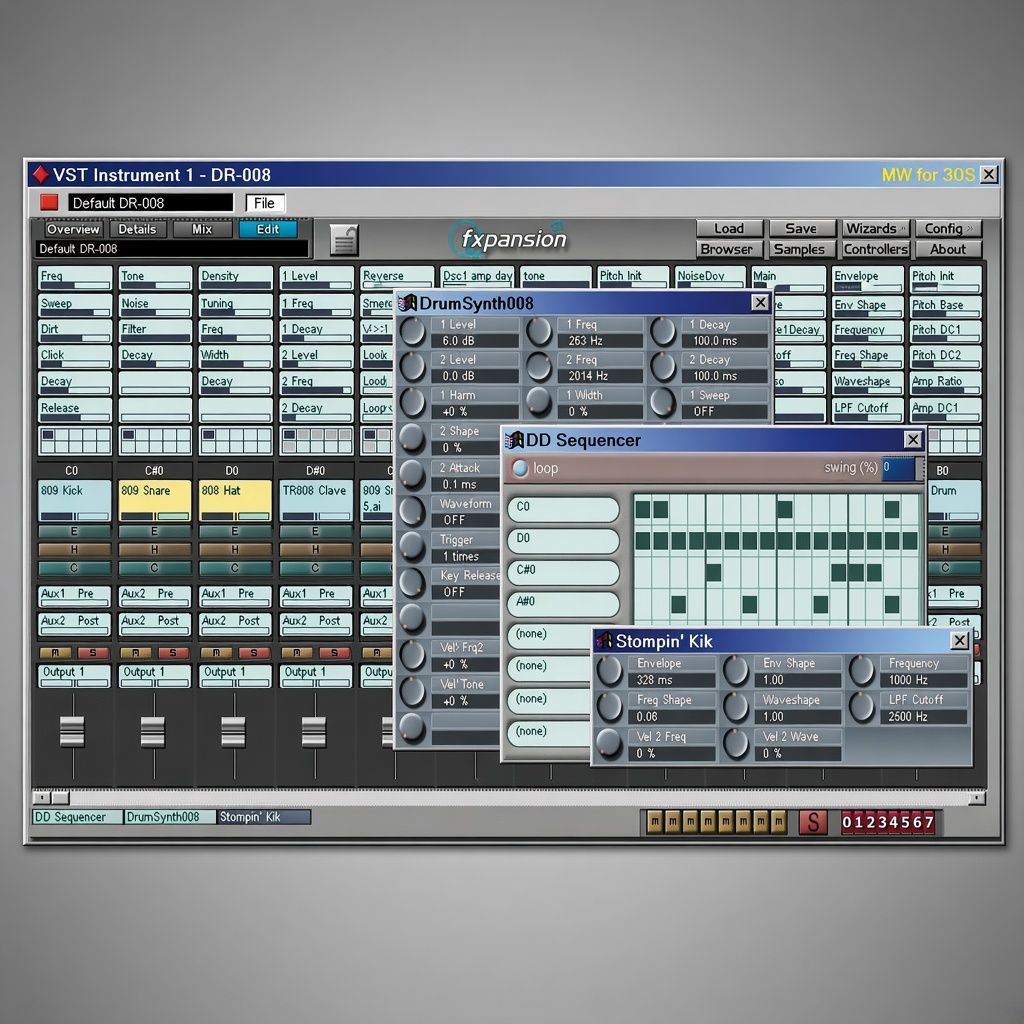Click the red diamond icon in the title bar
Image resolution: width=1024 pixels, height=1024 pixels.
40,174
